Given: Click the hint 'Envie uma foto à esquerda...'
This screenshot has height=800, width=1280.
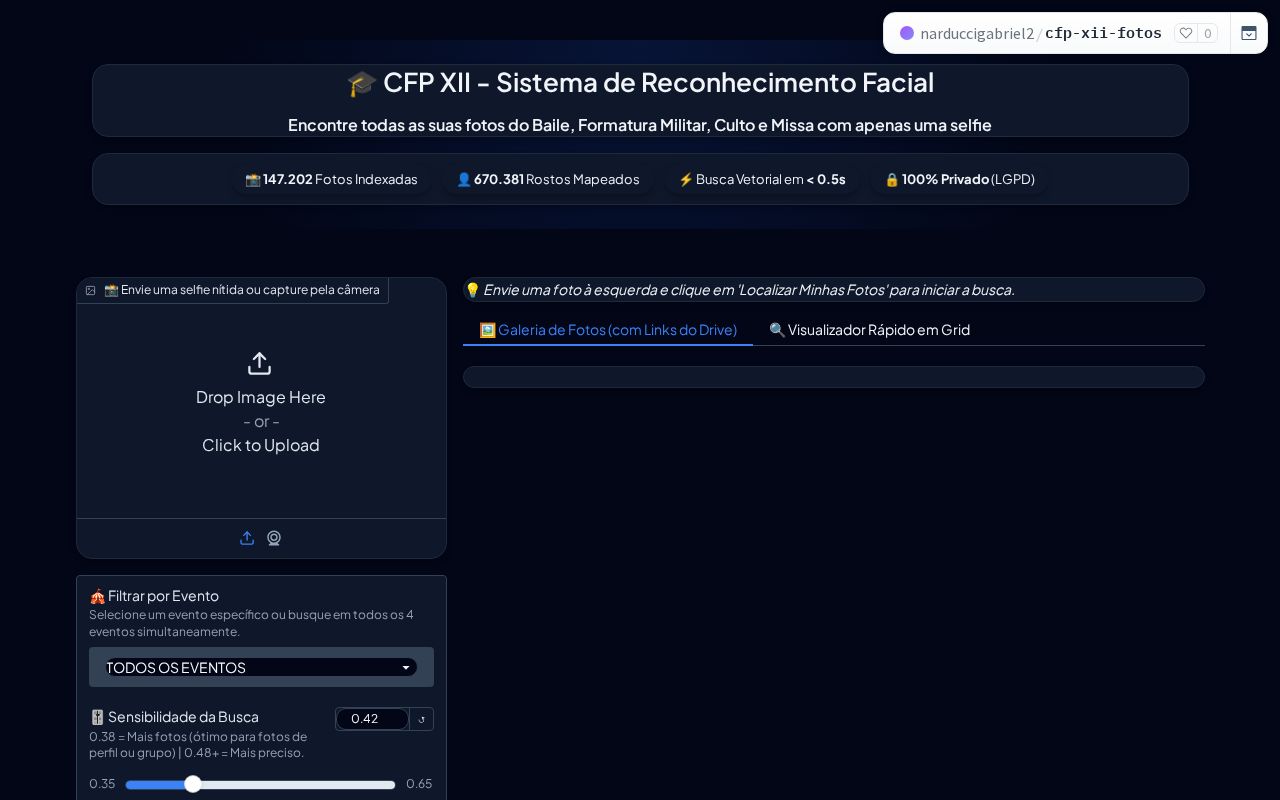Looking at the screenshot, I should click(740, 290).
